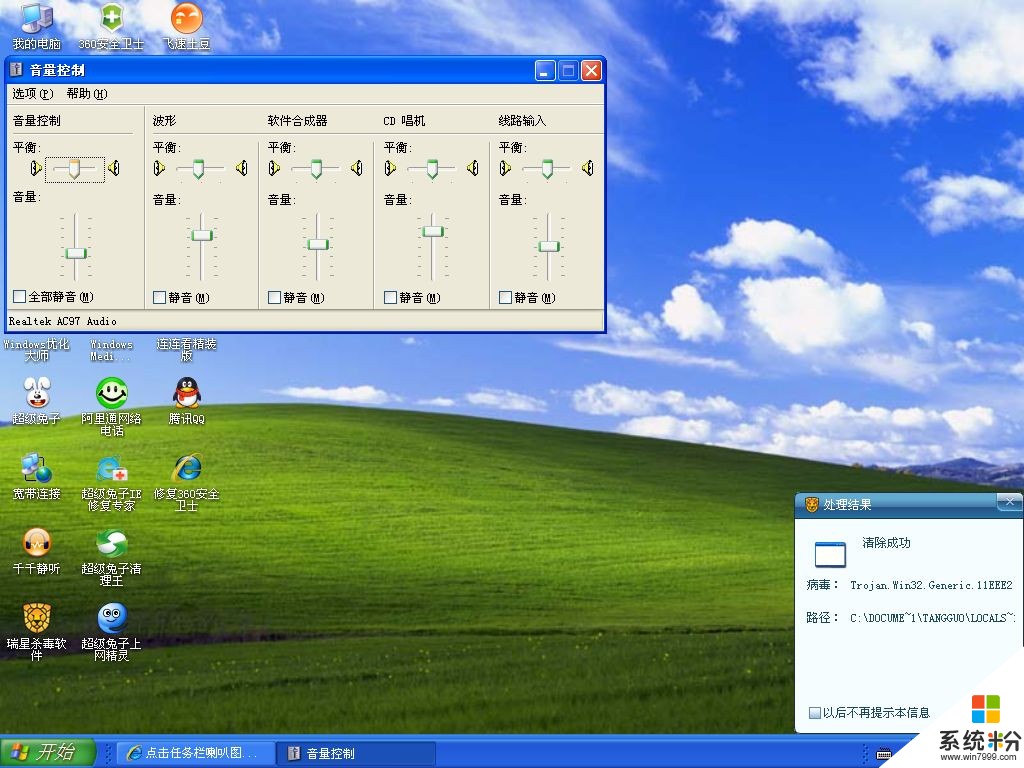The width and height of the screenshot is (1024, 768).
Task: Click 清除成功 message text
Action: (886, 543)
